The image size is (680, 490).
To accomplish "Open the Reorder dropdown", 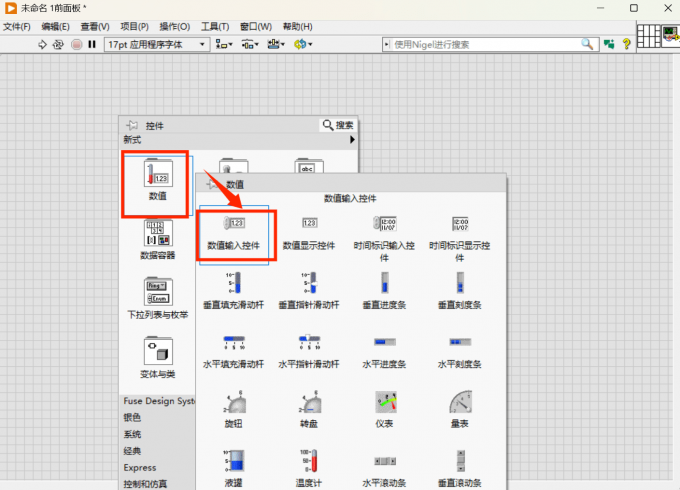I will click(x=303, y=44).
